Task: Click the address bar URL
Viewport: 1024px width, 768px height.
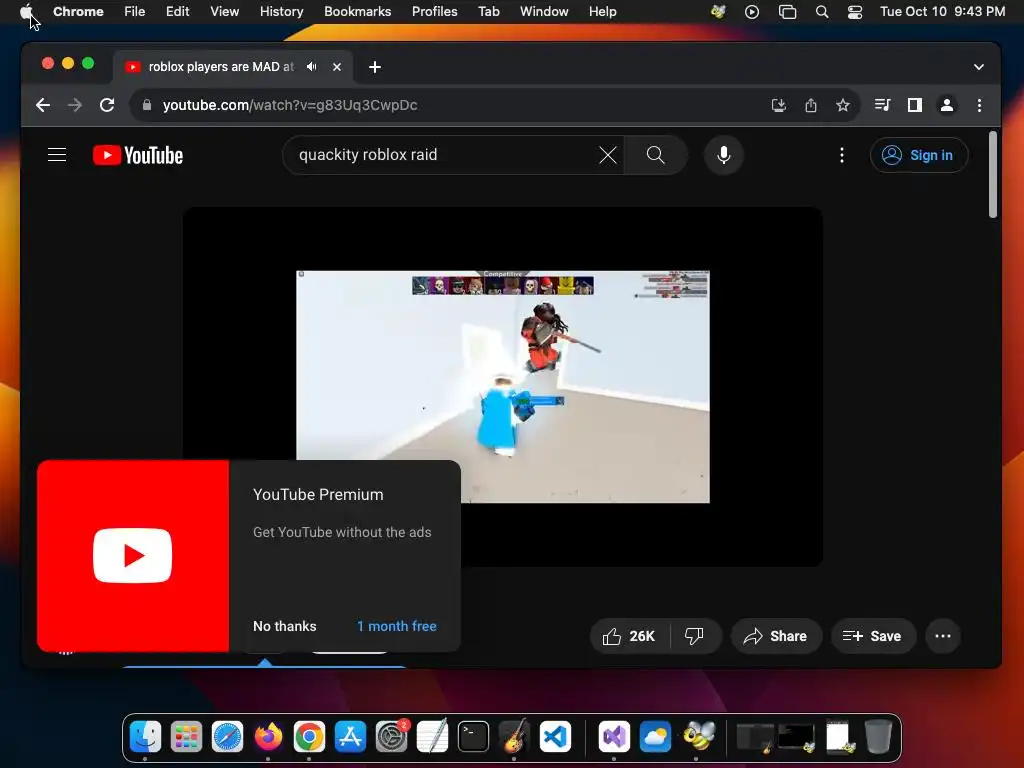Action: tap(290, 105)
